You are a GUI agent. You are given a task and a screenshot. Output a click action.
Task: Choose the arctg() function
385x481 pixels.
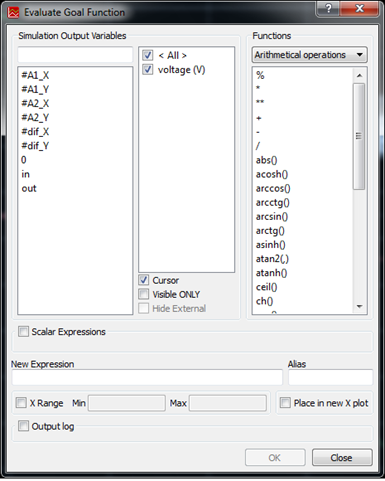270,230
